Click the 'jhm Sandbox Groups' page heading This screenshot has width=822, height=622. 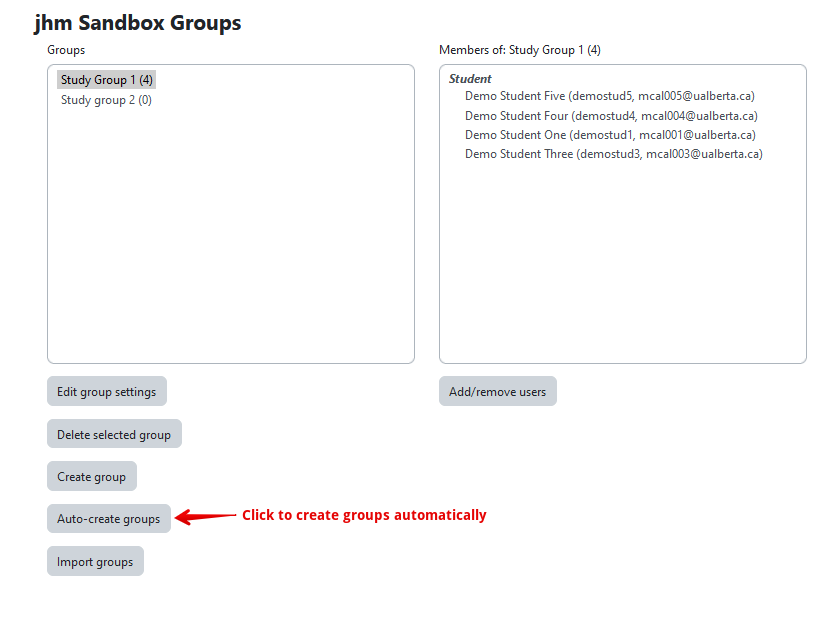point(137,22)
